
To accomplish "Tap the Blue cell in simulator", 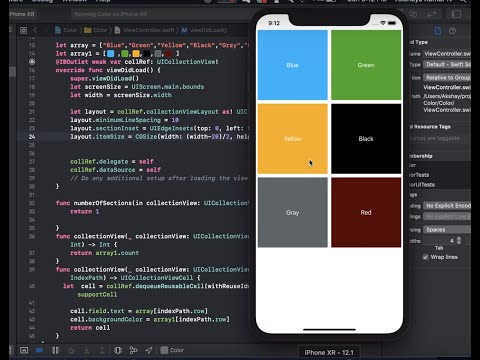I will (293, 65).
